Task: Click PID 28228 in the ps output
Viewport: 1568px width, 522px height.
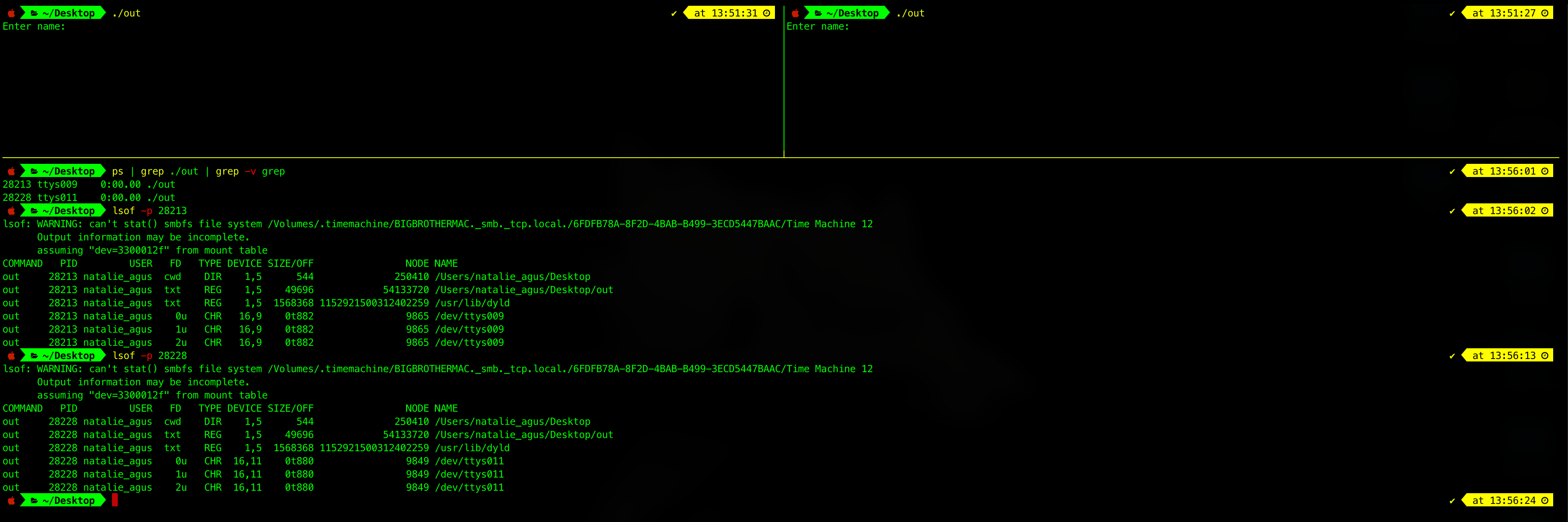Action: pyautogui.click(x=16, y=197)
